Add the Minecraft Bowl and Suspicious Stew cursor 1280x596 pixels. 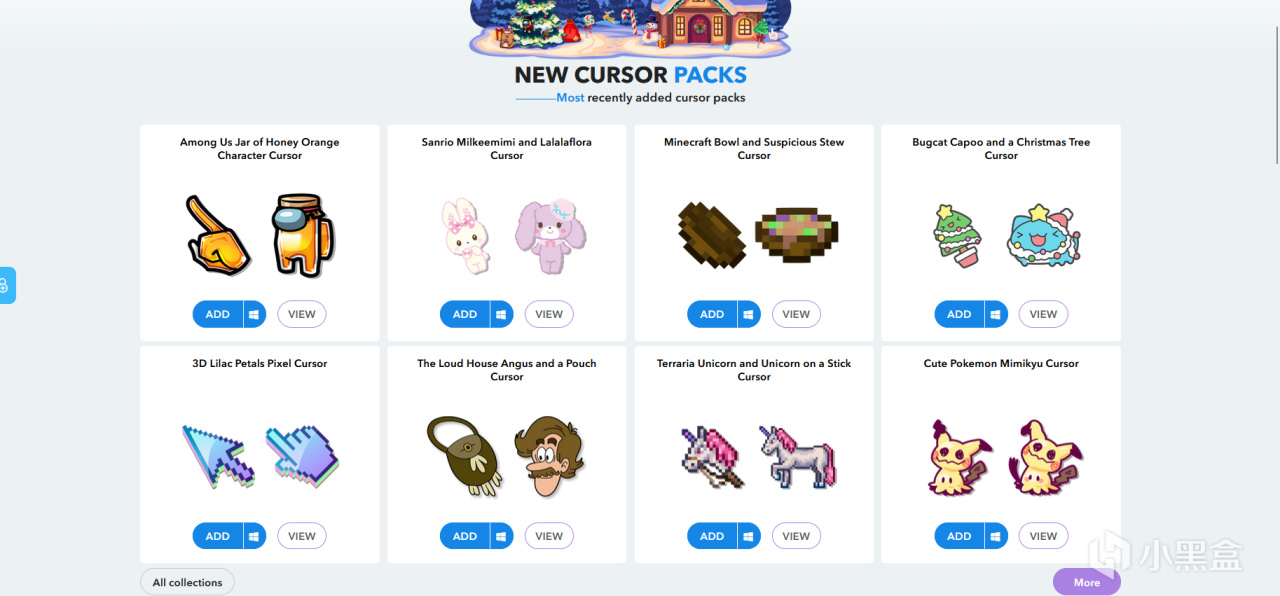[x=712, y=314]
